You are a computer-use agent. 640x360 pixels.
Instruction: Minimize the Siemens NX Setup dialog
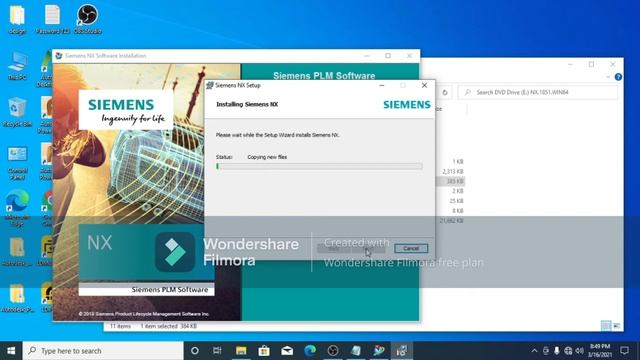[382, 85]
